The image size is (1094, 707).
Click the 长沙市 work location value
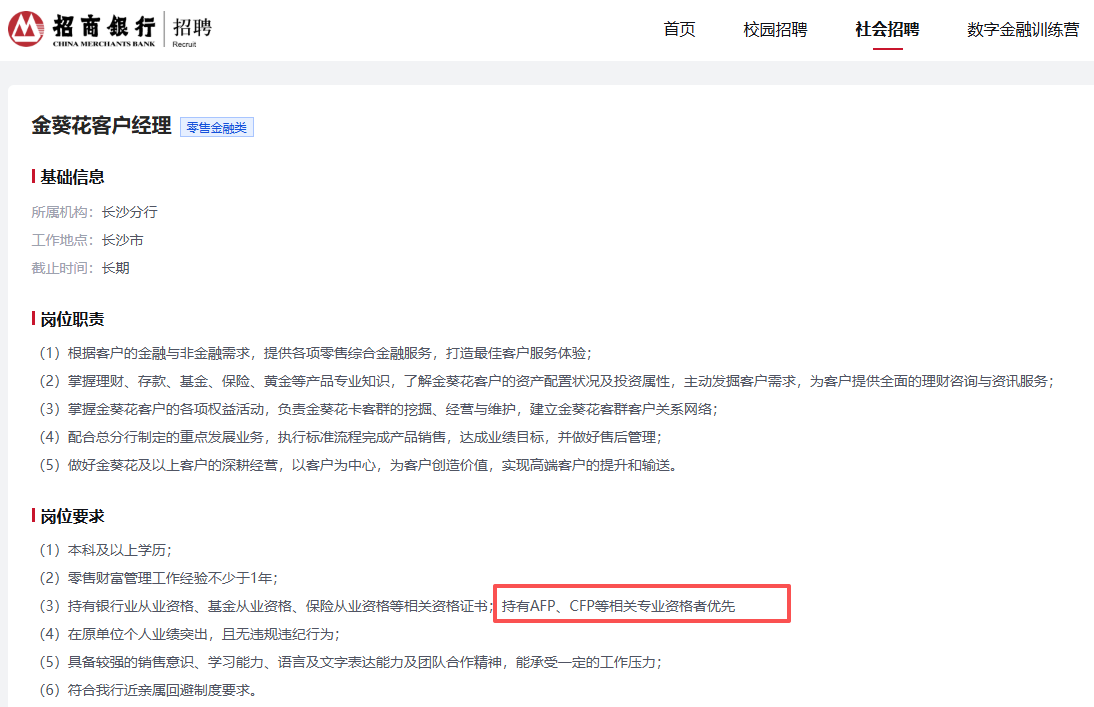click(122, 240)
